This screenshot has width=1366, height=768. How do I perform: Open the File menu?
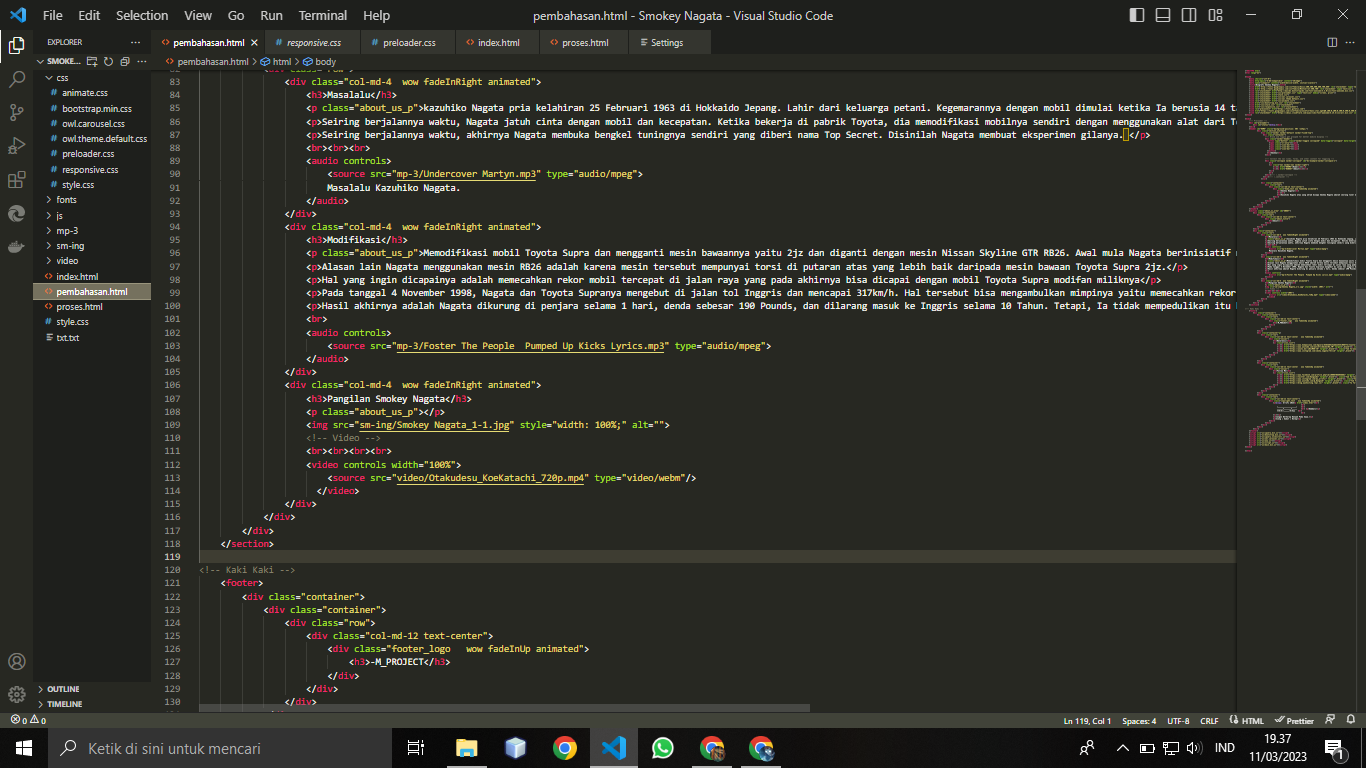point(53,15)
